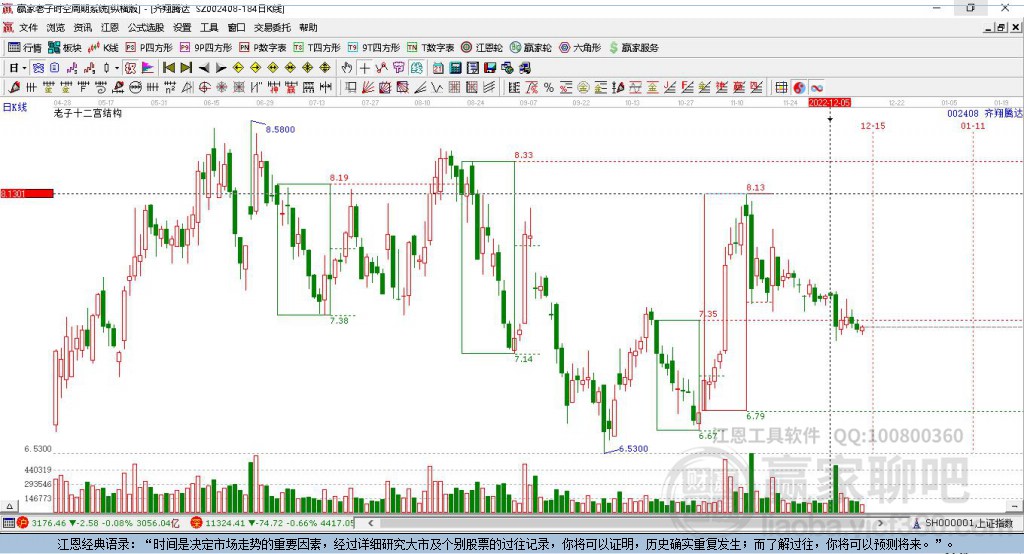
Task: Expand the candlestick style dropdown arrow
Action: 117,68
